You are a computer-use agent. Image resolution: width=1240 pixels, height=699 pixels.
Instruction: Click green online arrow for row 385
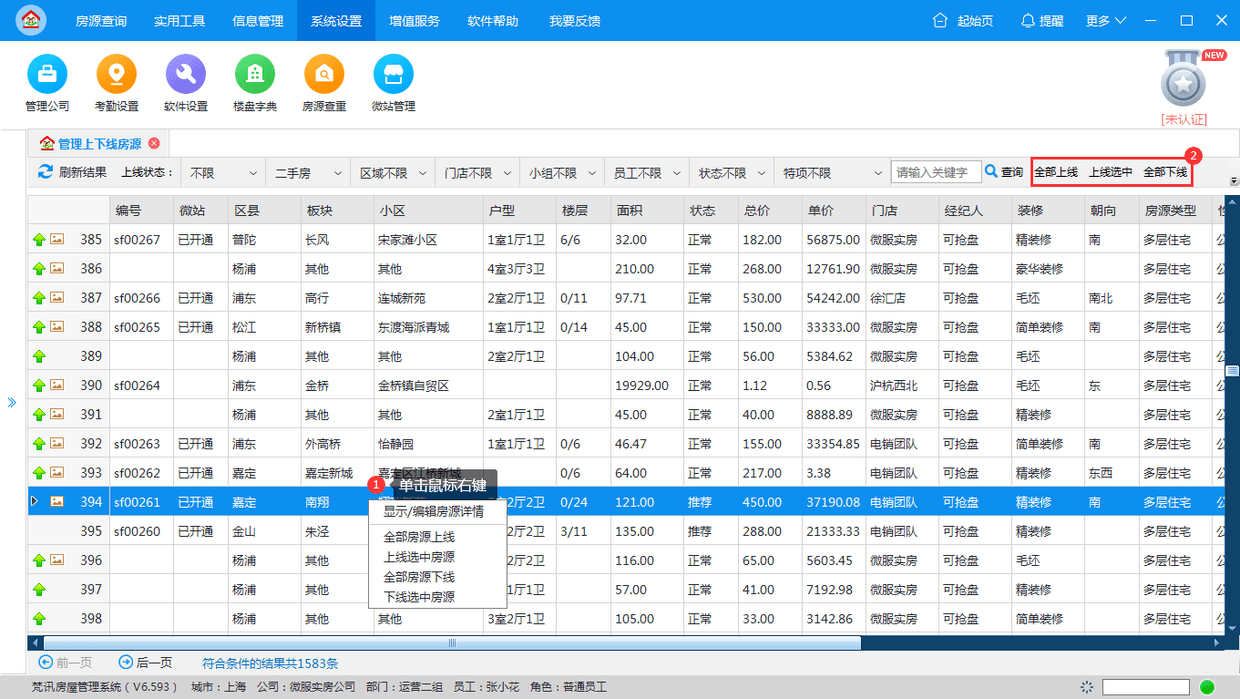(39, 240)
